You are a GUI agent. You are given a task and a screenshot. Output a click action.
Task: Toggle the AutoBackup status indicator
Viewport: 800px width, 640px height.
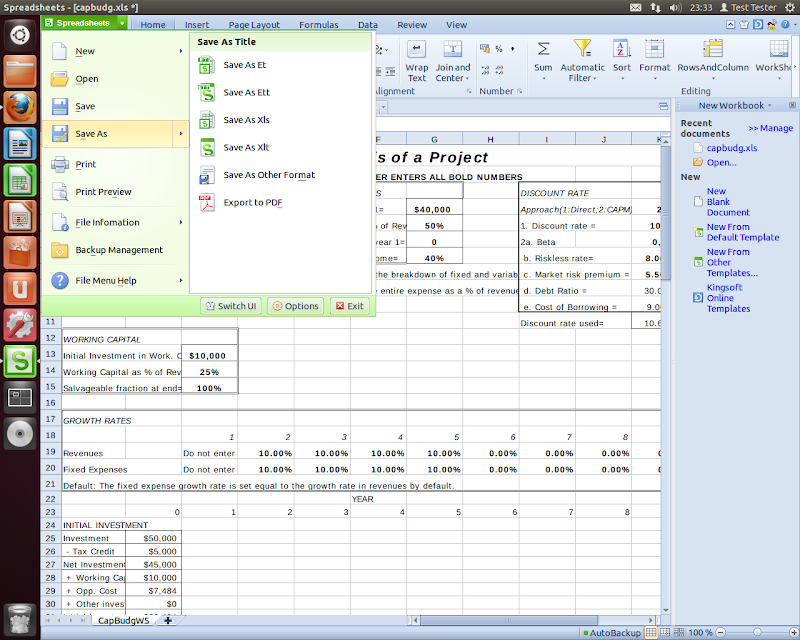pos(614,632)
